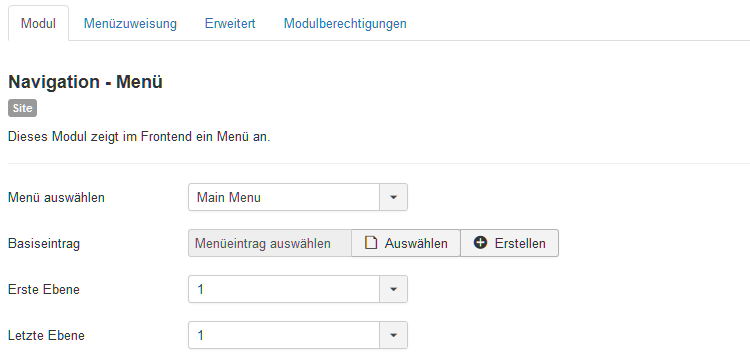Click the Menüeintrag auswählen field
The width and height of the screenshot is (750, 360).
point(270,243)
